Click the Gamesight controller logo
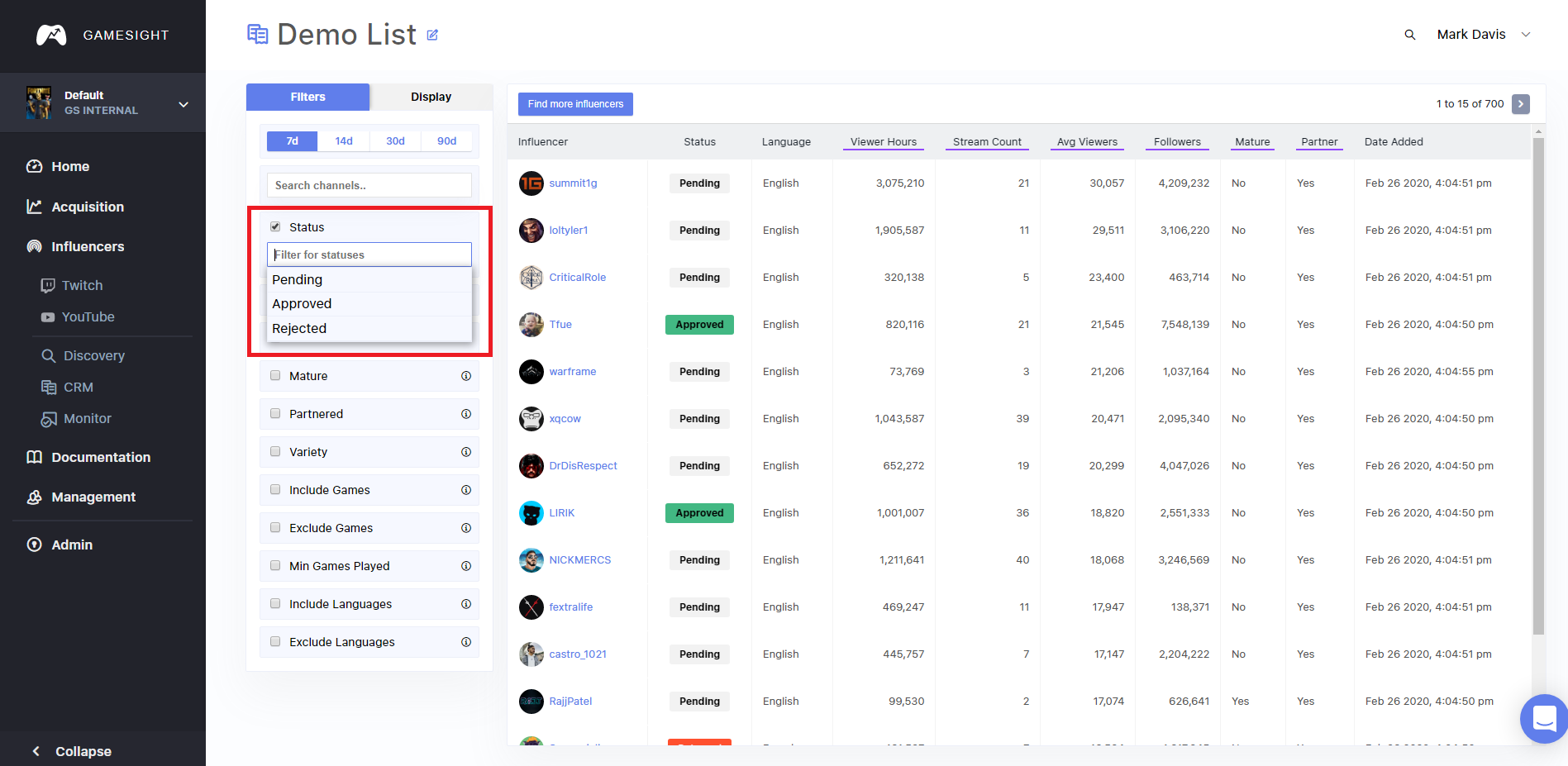This screenshot has width=1568, height=766. click(51, 35)
